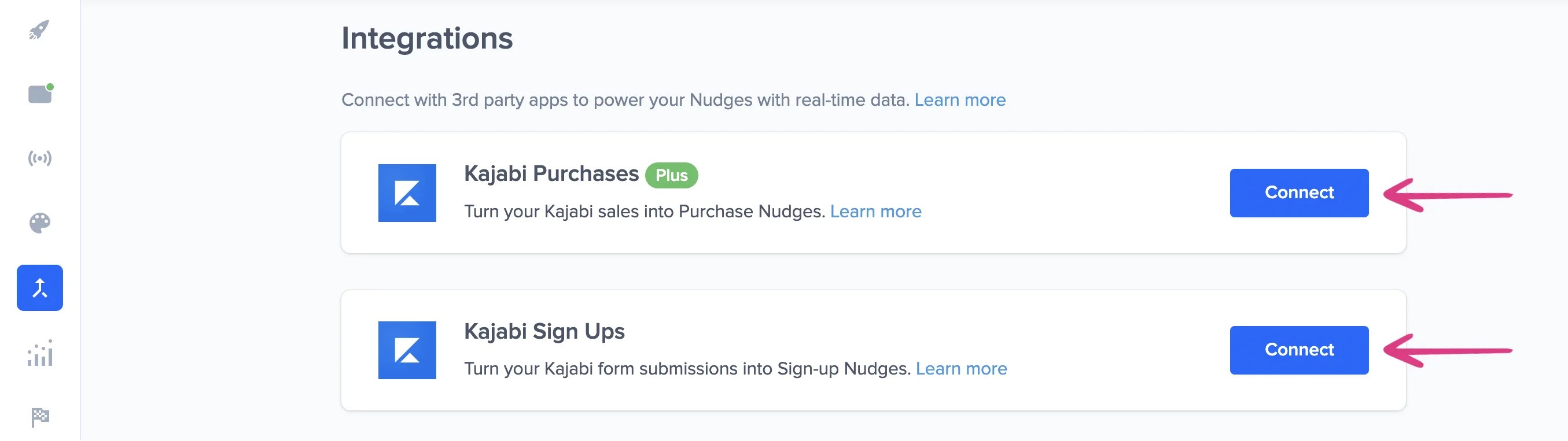Click the checkered flag Goals icon
Screen dimensions: 1568x441
pos(39,416)
